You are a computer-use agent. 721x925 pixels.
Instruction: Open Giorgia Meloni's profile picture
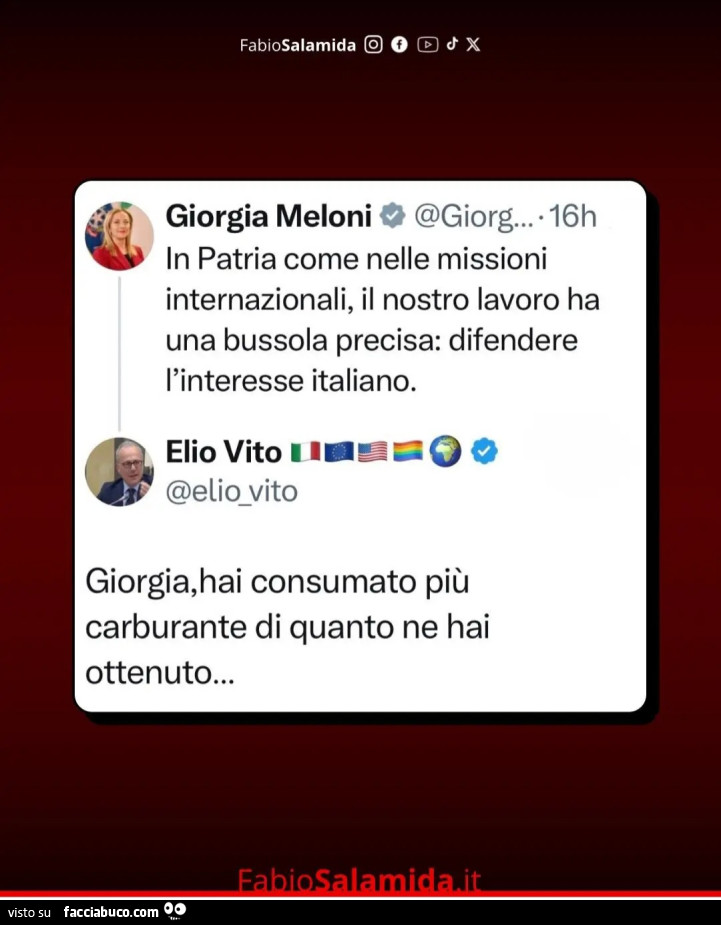119,236
